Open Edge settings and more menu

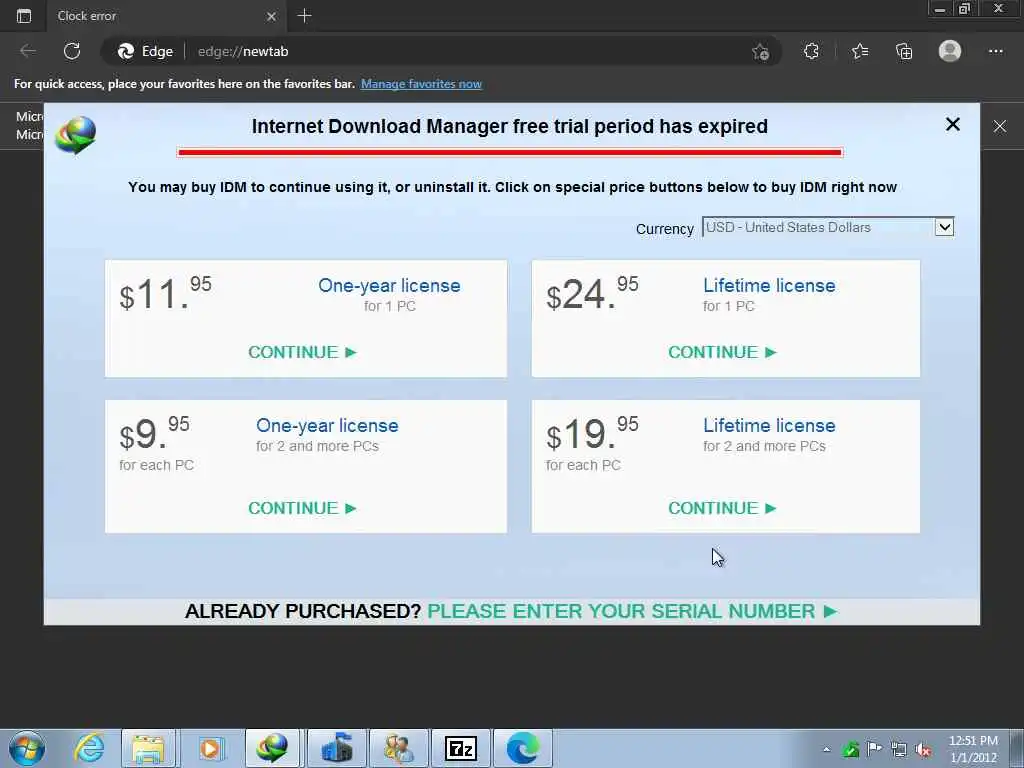[995, 51]
